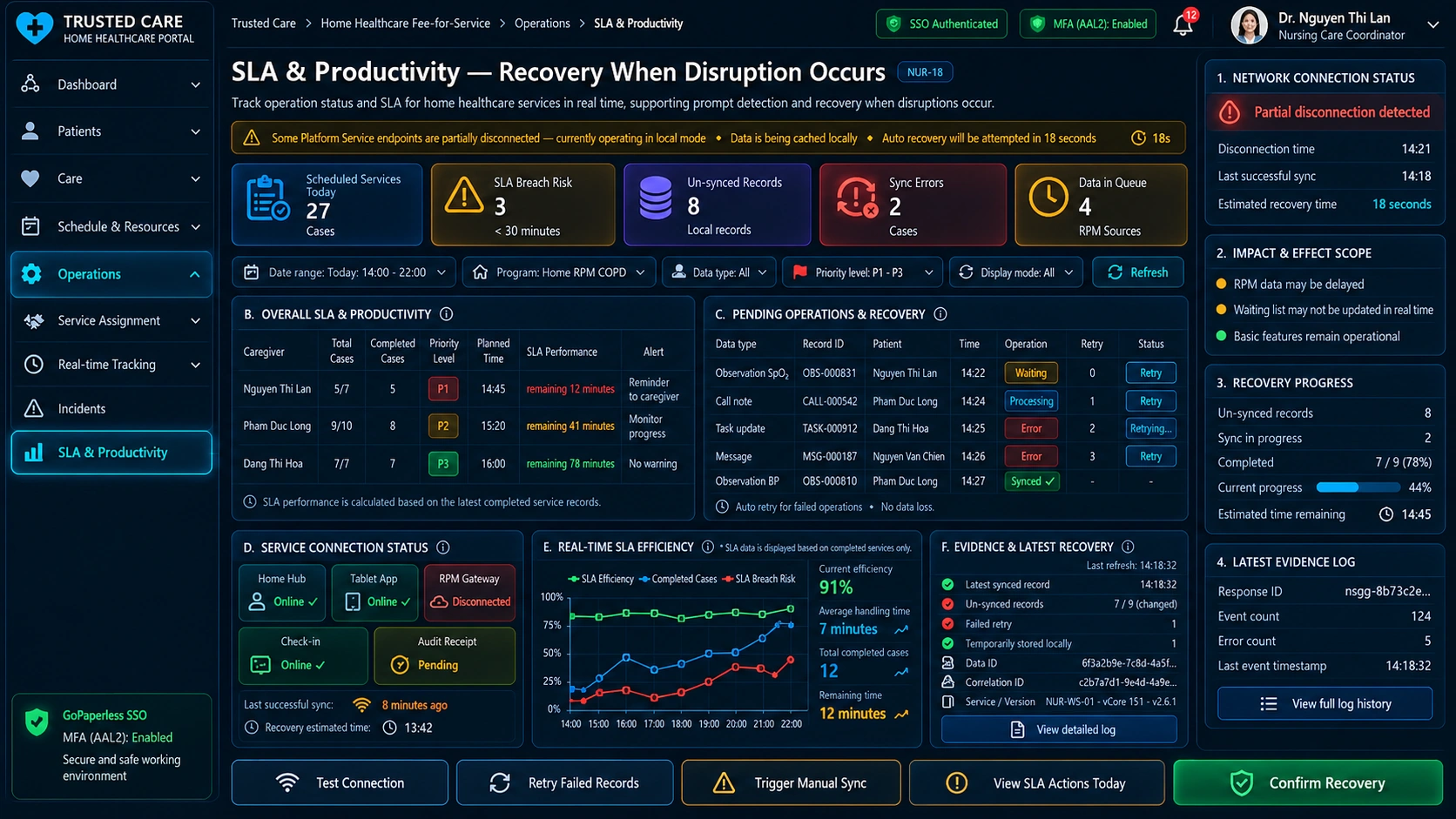Click info icon beside Evidence & Latest Recovery
Viewport: 1456px width, 819px height.
[1128, 547]
